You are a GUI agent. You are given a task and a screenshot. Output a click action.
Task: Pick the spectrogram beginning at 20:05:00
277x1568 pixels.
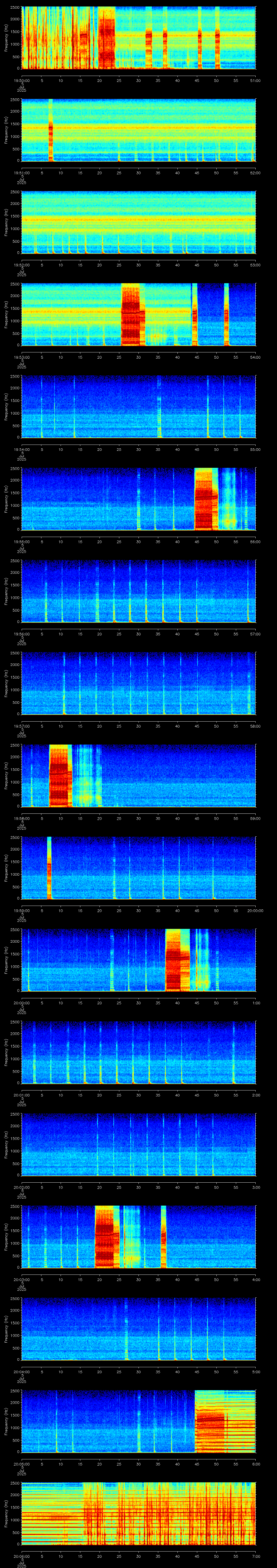tap(139, 1421)
